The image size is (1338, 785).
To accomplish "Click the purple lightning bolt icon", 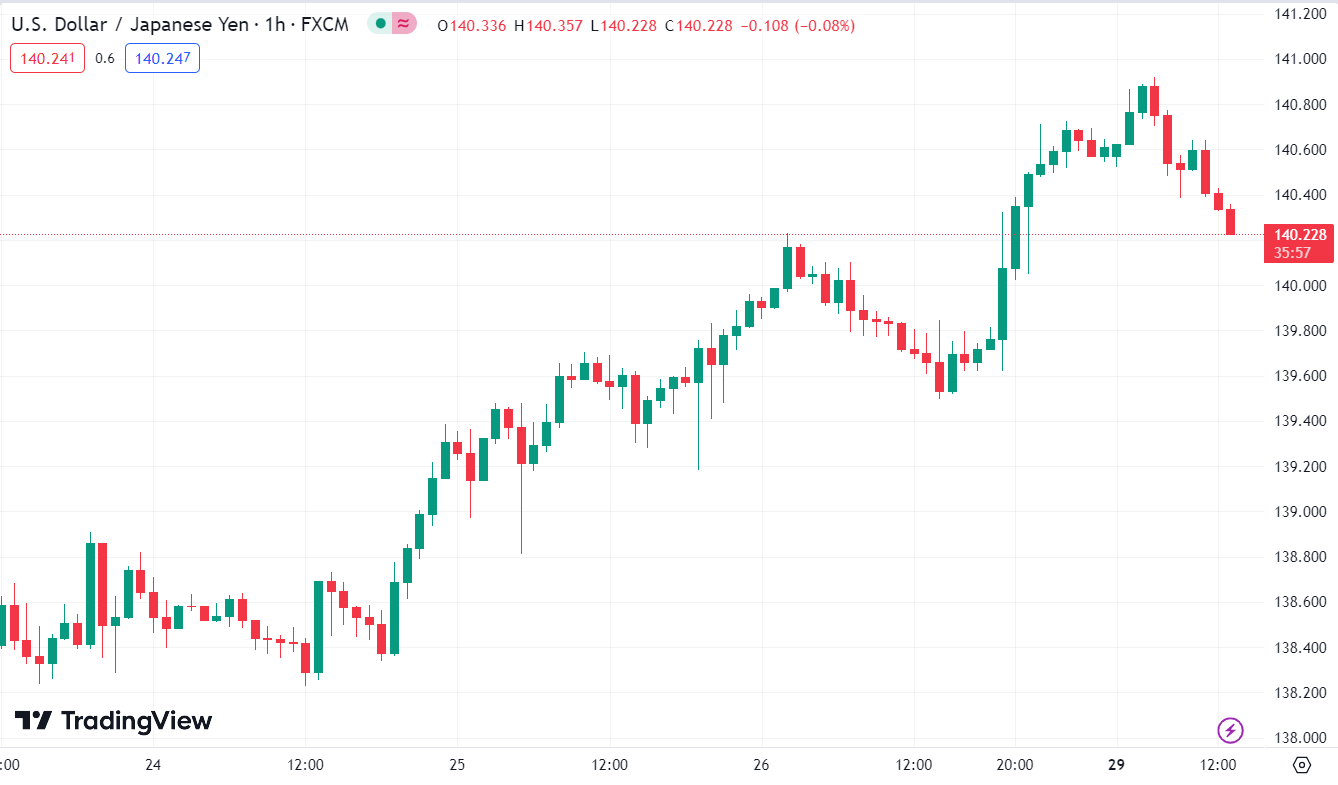I will [x=1230, y=731].
